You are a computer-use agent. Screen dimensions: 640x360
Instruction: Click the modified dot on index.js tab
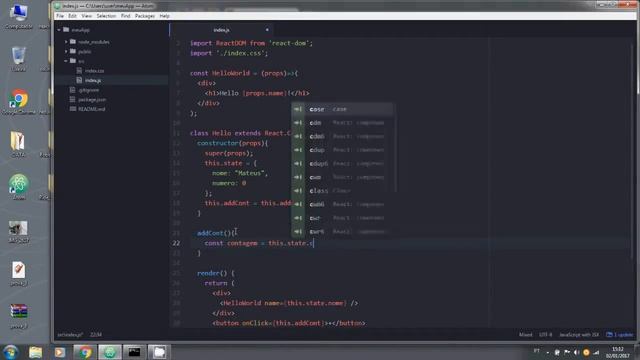(267, 30)
